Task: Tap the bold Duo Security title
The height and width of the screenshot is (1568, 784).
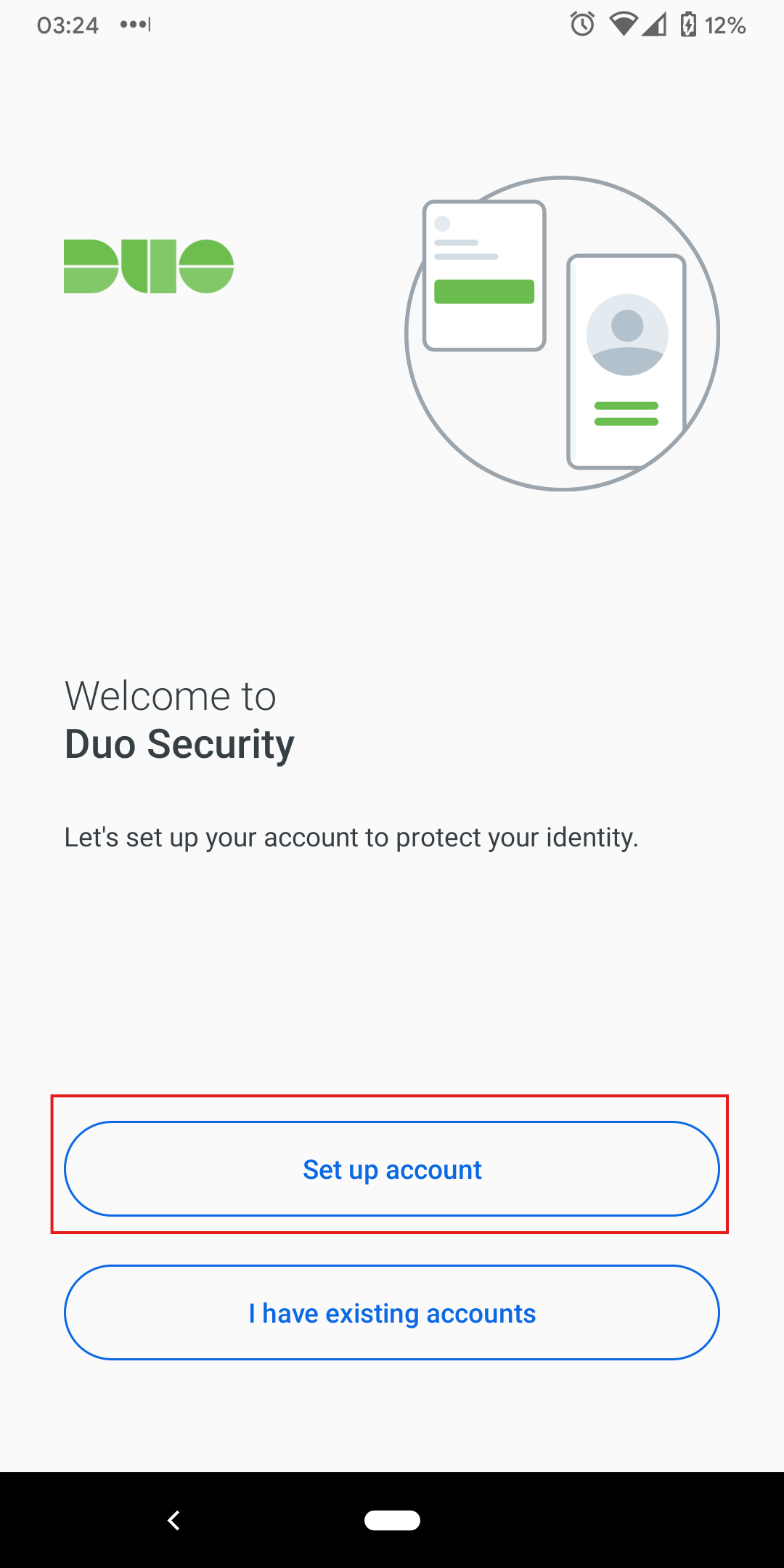Action: click(179, 744)
